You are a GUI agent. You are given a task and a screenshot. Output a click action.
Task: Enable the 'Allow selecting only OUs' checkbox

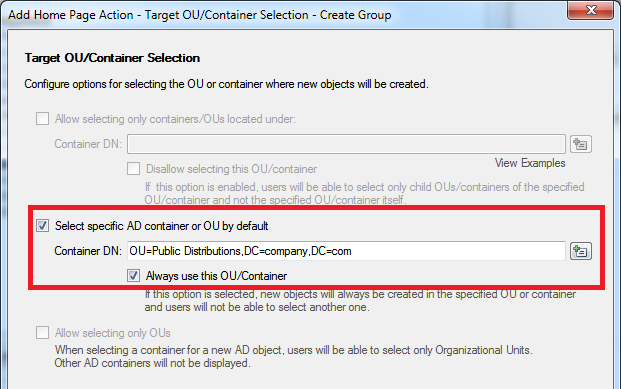(x=42, y=333)
